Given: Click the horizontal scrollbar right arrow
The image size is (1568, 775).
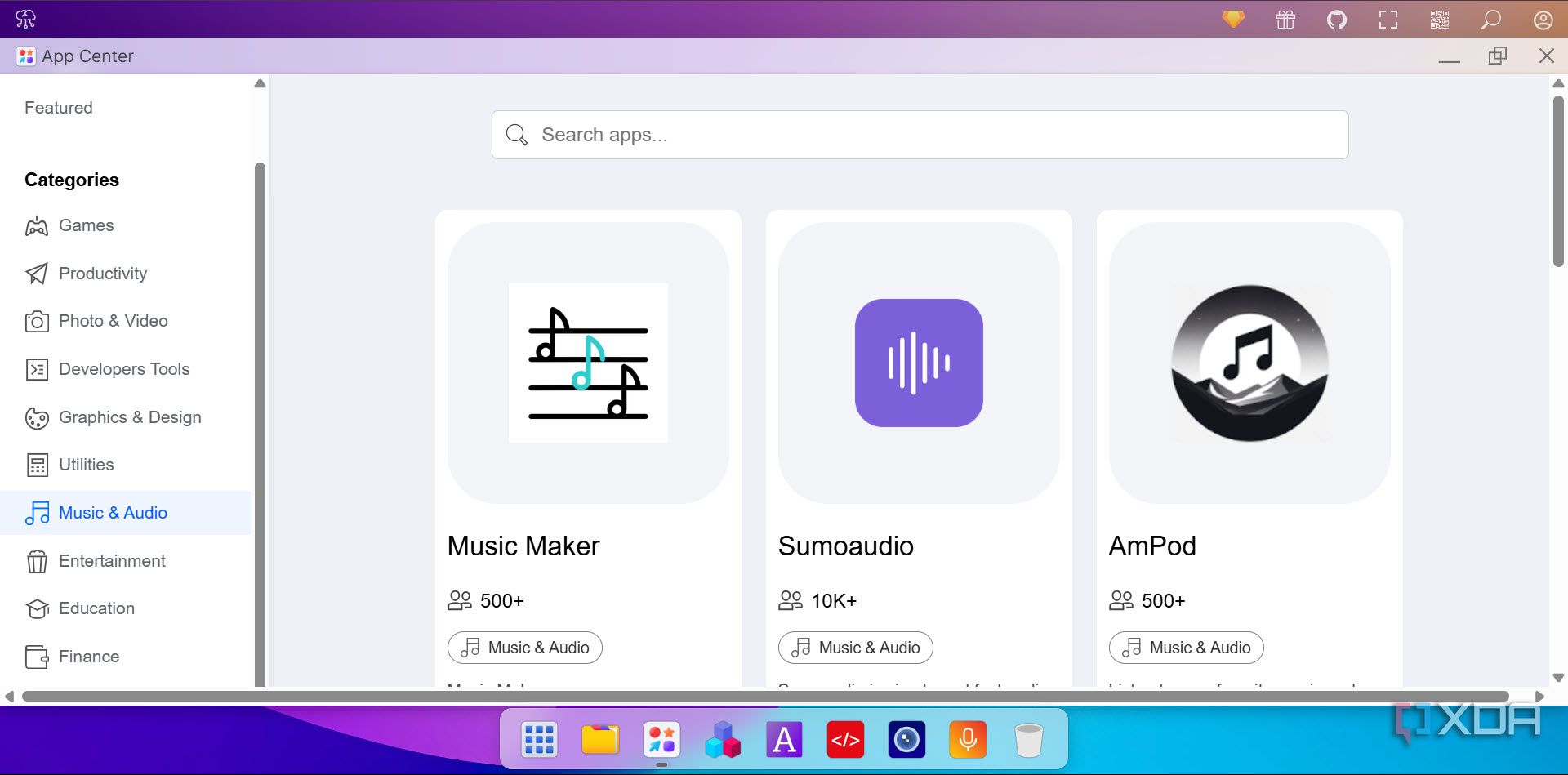Looking at the screenshot, I should coord(1539,697).
